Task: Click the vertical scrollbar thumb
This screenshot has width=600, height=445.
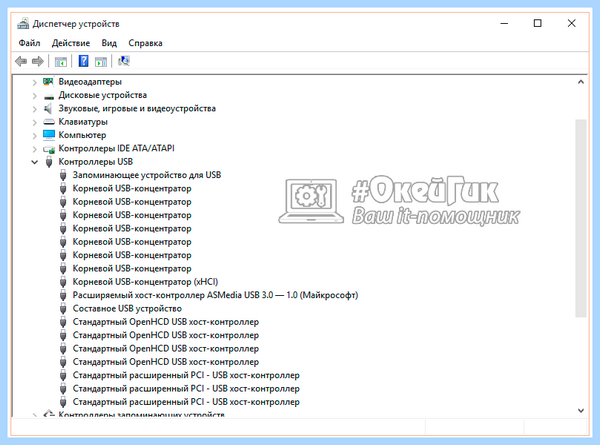Action: coord(581,218)
